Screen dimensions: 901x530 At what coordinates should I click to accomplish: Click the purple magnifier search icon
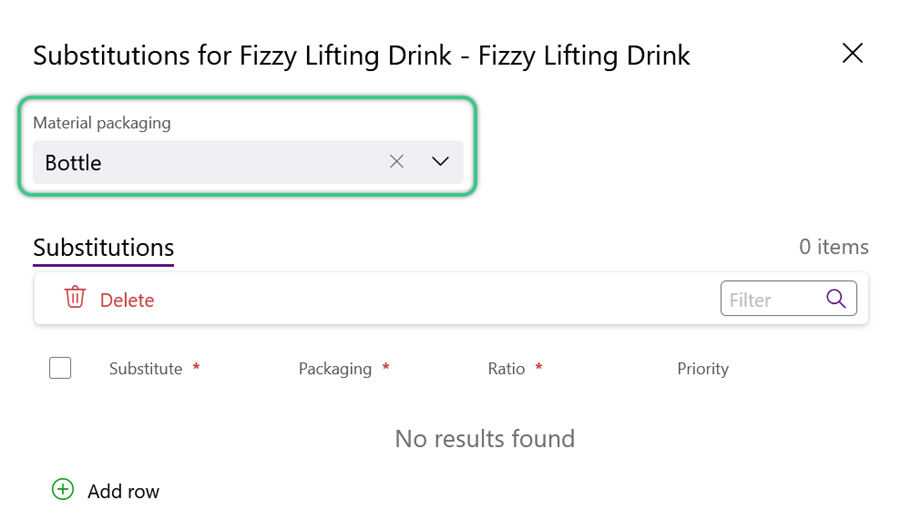click(x=836, y=298)
